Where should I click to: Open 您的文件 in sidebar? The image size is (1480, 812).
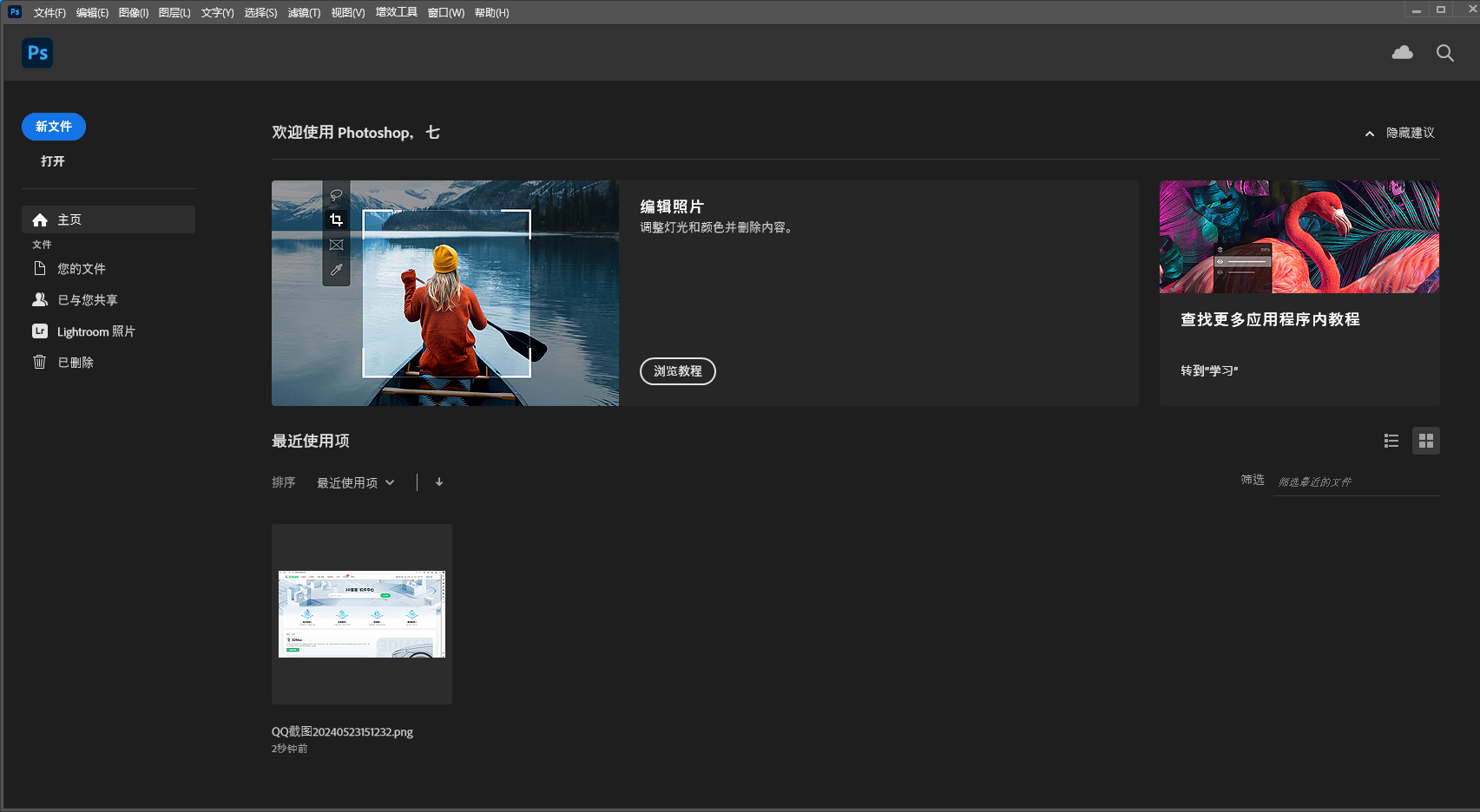[81, 269]
